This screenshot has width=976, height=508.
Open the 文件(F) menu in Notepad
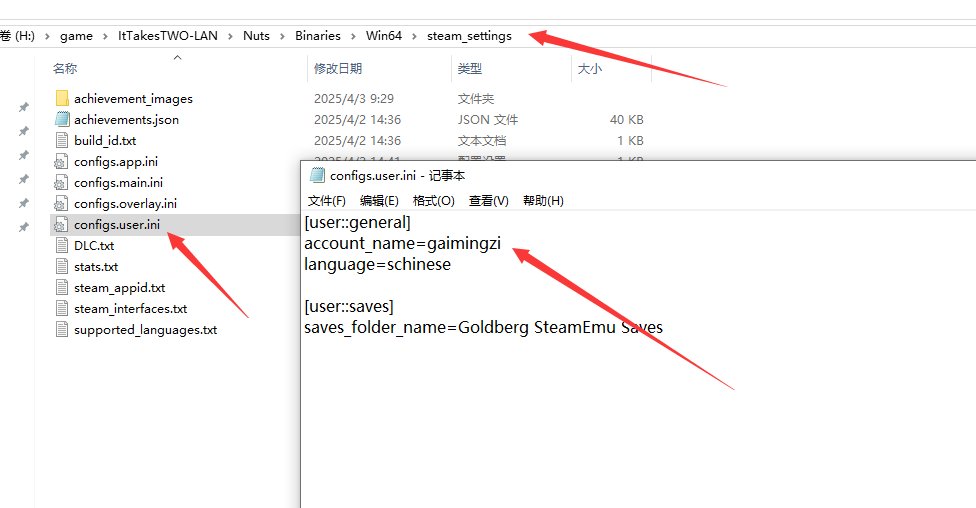tap(327, 201)
